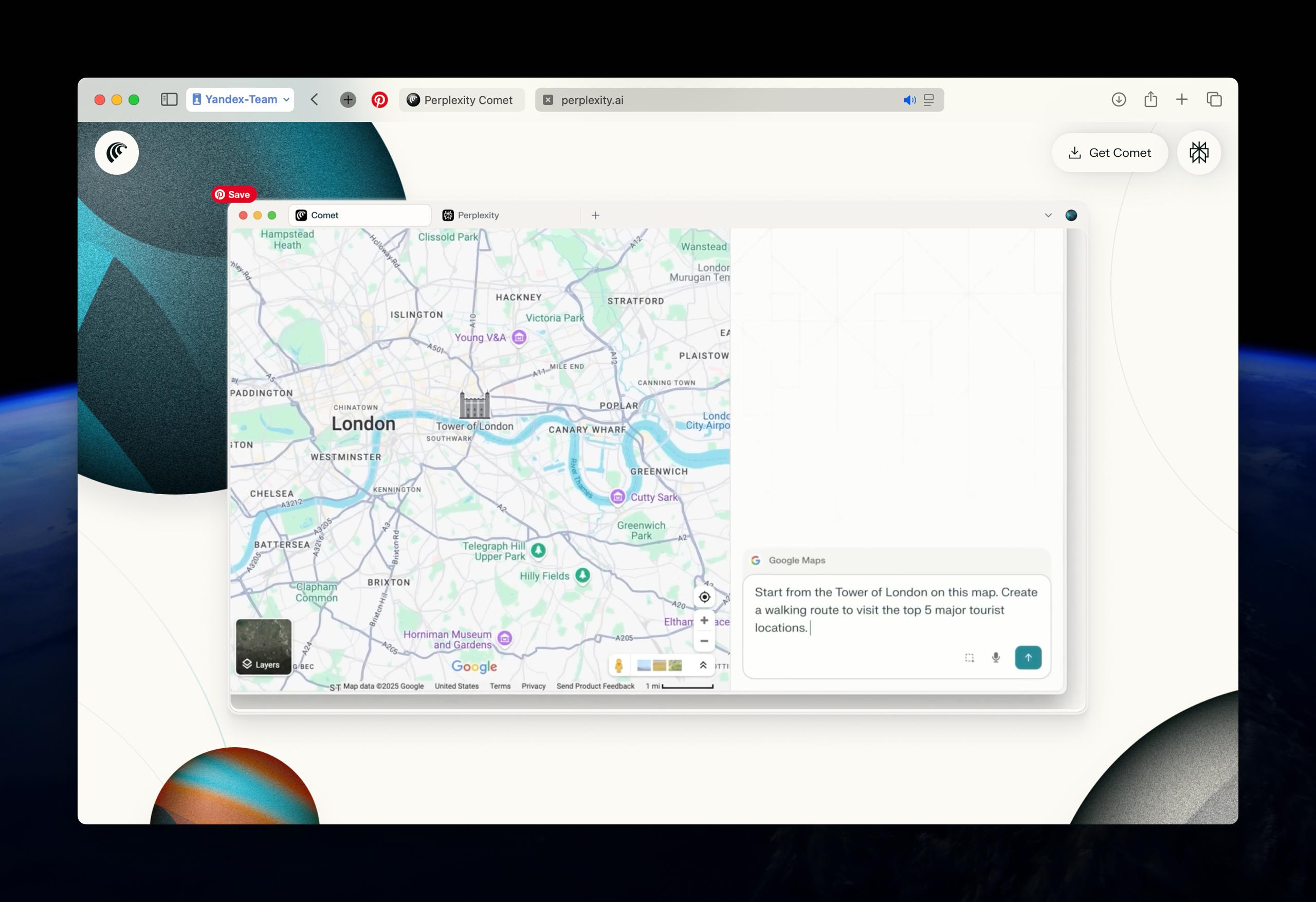
Task: Open the profile avatar in Comet window
Action: [x=1071, y=215]
